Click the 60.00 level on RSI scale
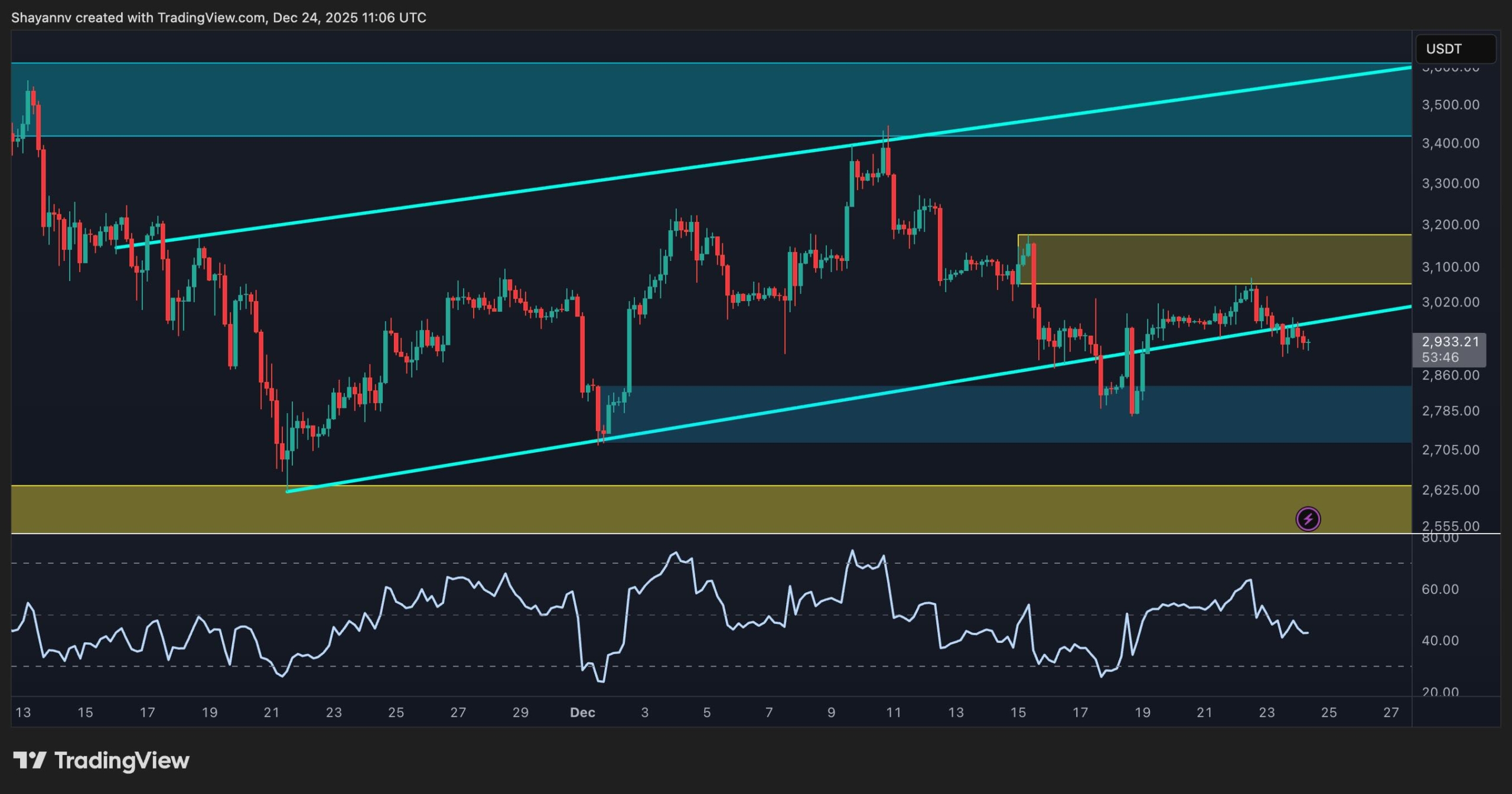Viewport: 1512px width, 794px height. (x=1440, y=589)
